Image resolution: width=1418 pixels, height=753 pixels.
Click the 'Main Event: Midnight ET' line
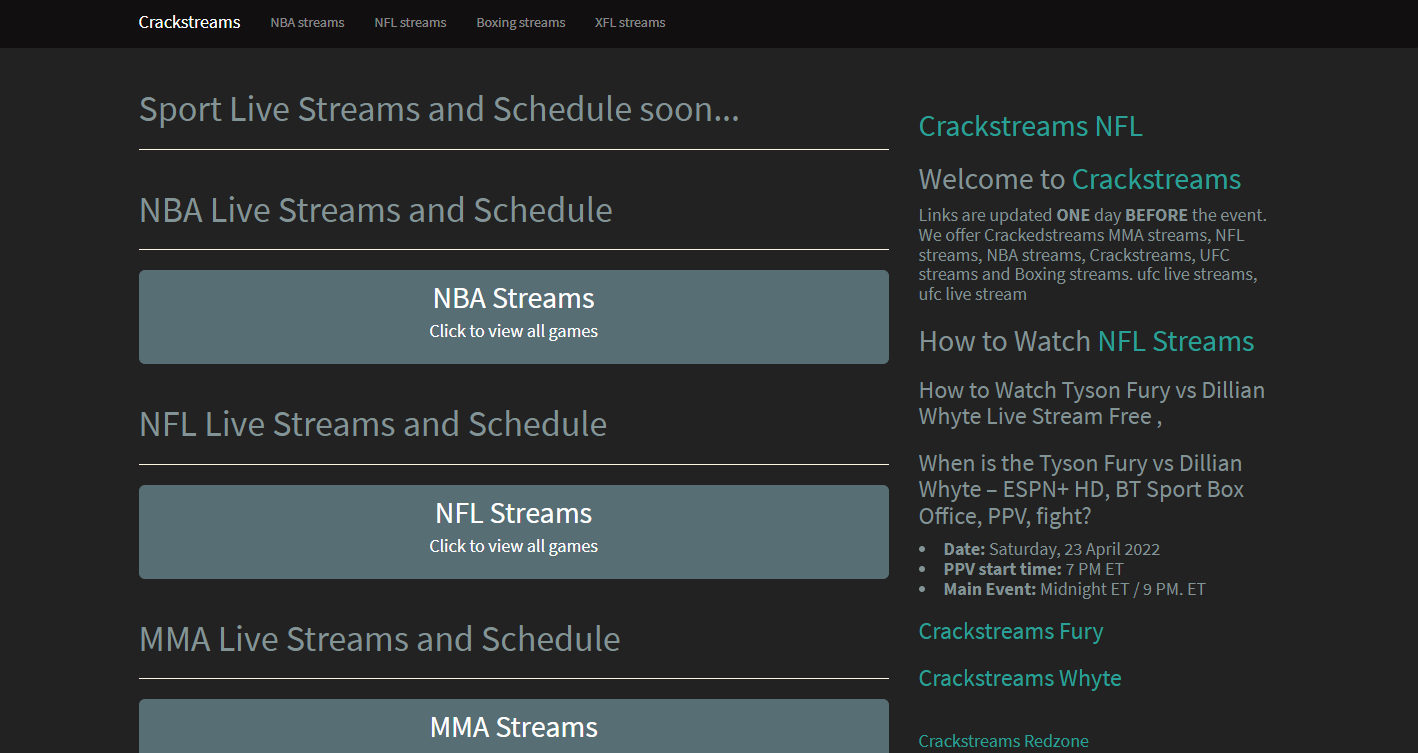[1075, 589]
